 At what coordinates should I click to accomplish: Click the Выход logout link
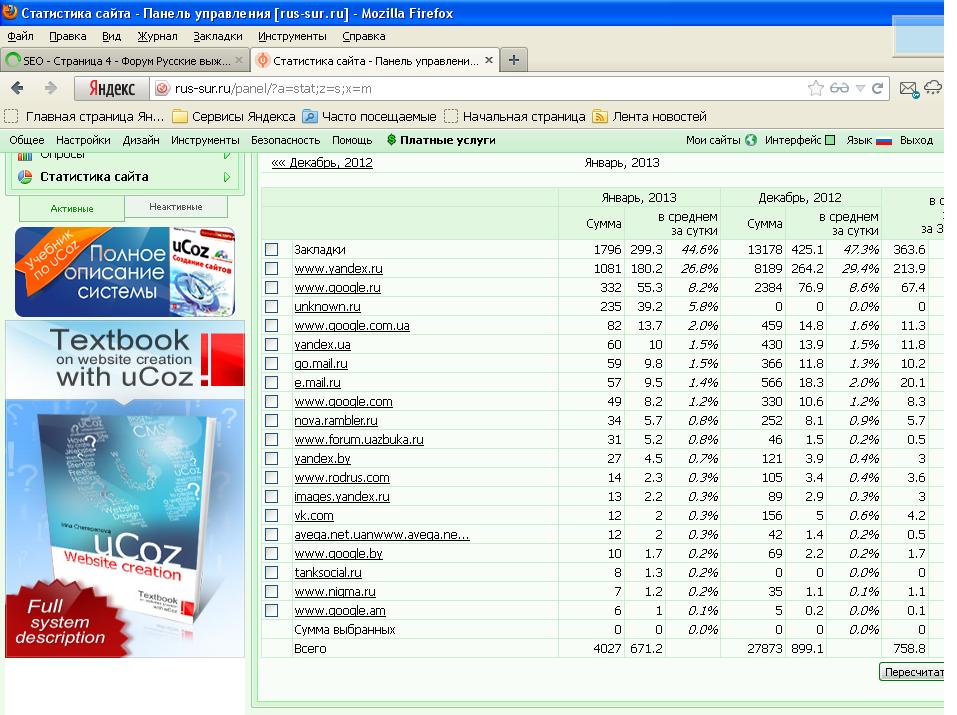click(x=916, y=140)
